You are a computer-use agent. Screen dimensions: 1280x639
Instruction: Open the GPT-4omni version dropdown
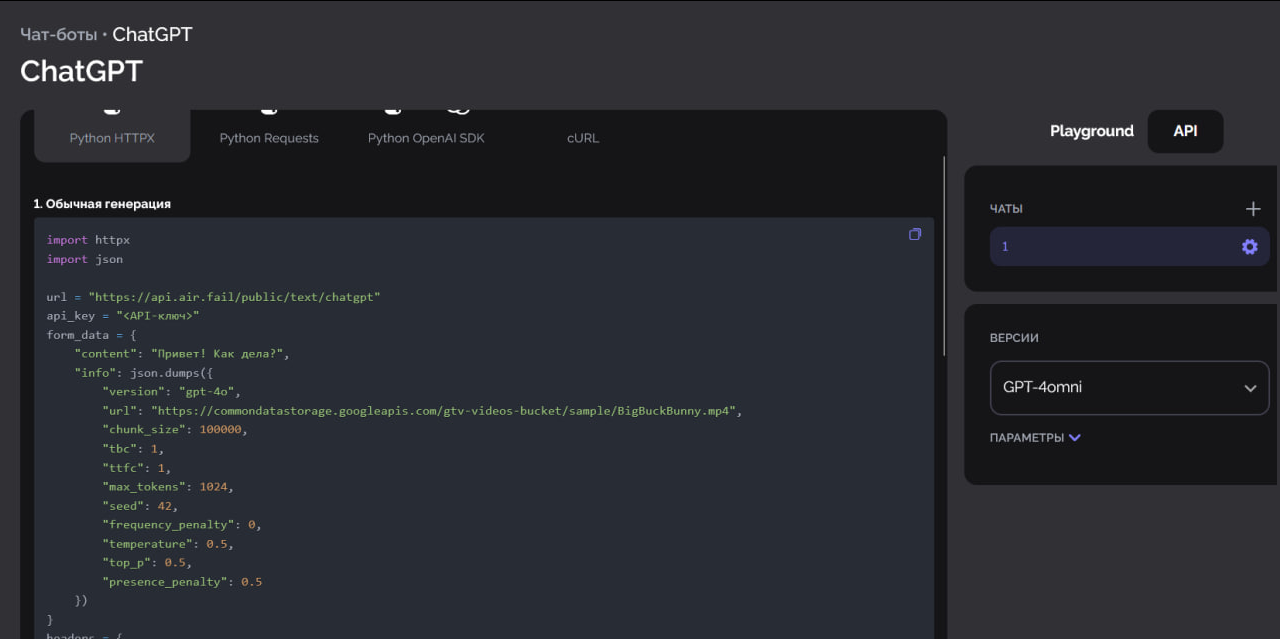pyautogui.click(x=1129, y=387)
